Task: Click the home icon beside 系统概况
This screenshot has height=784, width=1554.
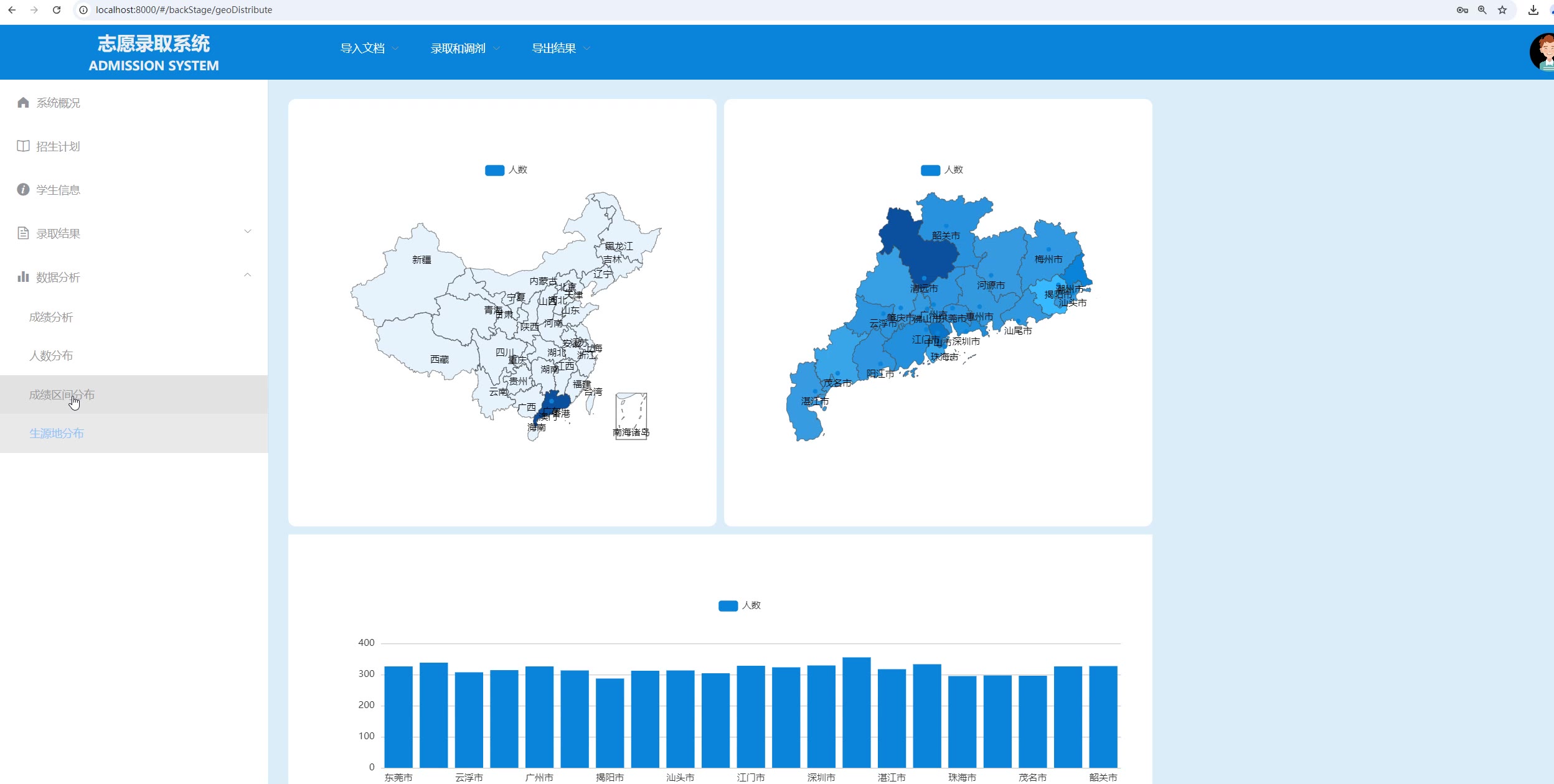Action: [23, 103]
